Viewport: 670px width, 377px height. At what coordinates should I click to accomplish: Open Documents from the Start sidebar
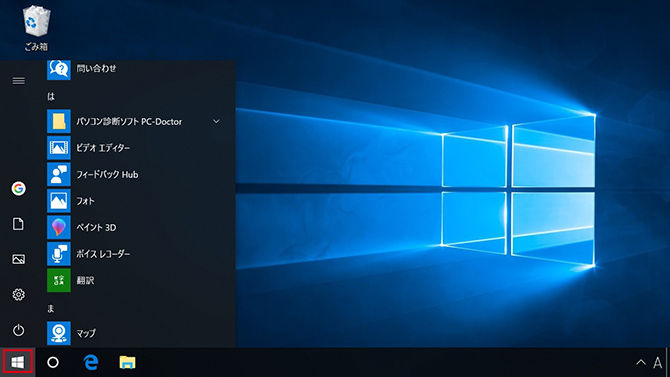click(x=18, y=224)
